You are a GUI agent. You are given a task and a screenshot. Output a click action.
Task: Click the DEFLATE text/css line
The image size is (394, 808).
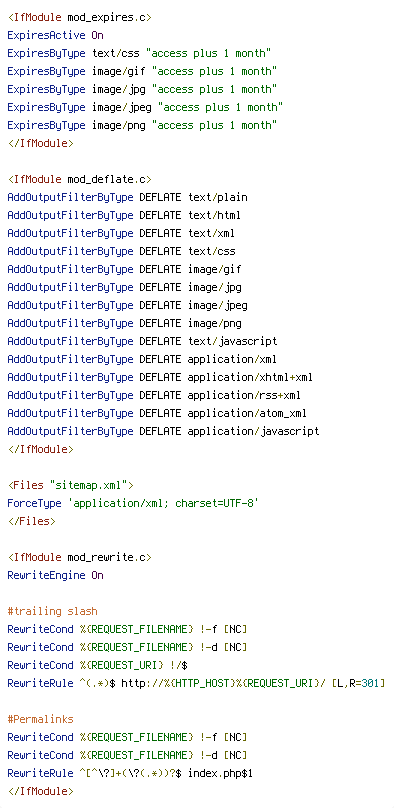click(x=121, y=251)
